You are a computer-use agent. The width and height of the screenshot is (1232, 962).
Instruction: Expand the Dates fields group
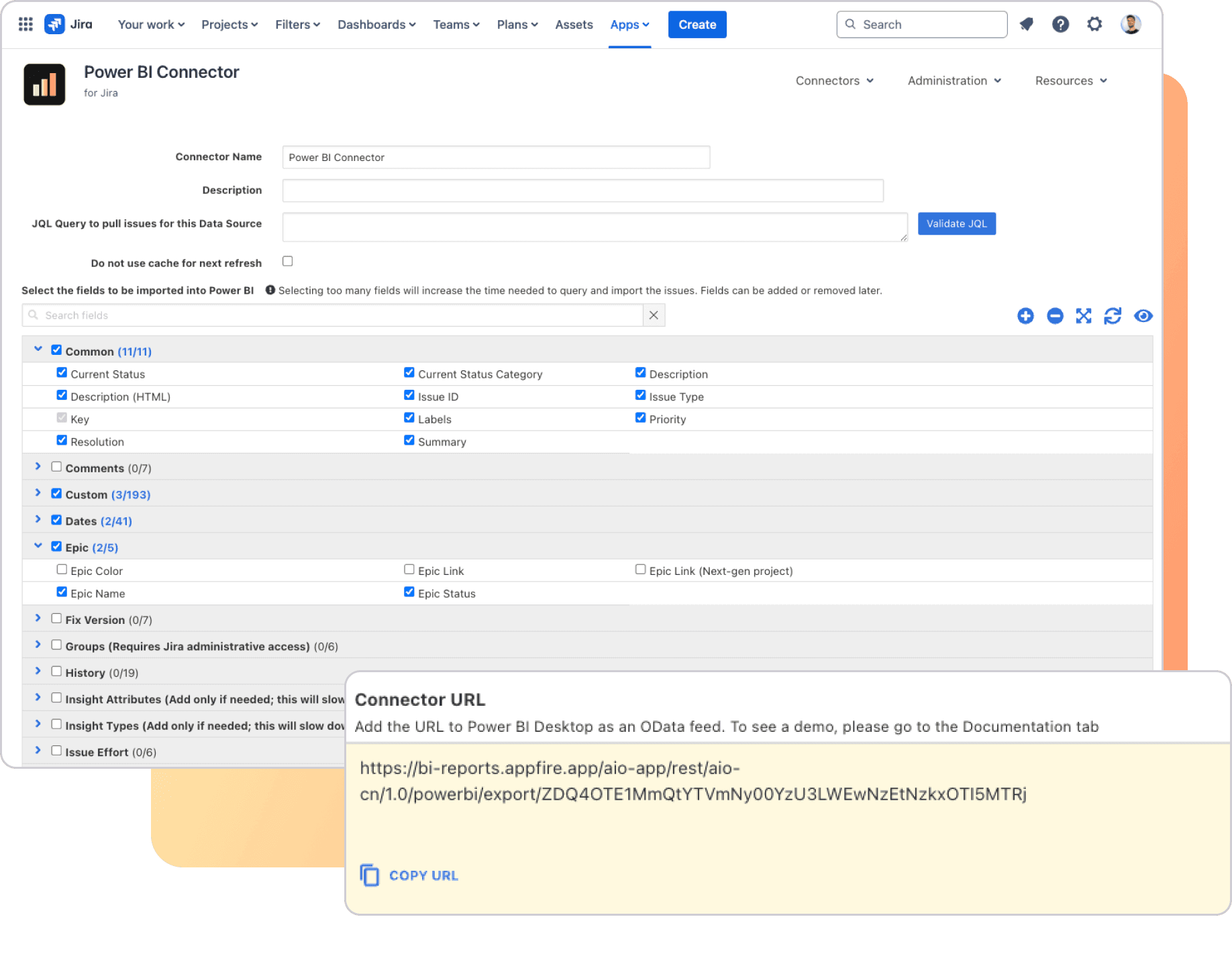pyautogui.click(x=38, y=519)
